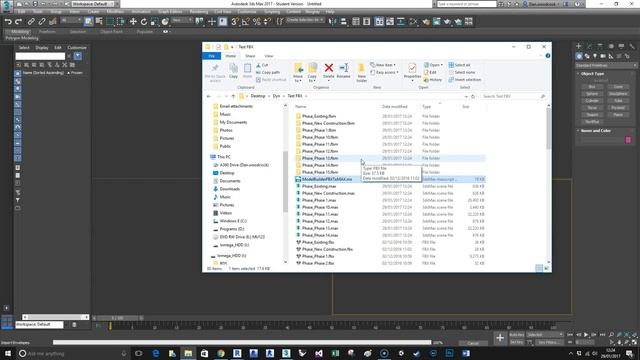The image size is (640, 360).
Task: Open the Material Editor in 3ds Max toolbar
Action: coord(426,22)
